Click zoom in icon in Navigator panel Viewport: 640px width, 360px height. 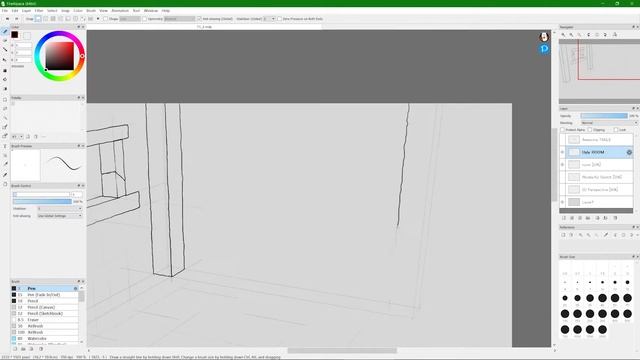click(x=563, y=35)
